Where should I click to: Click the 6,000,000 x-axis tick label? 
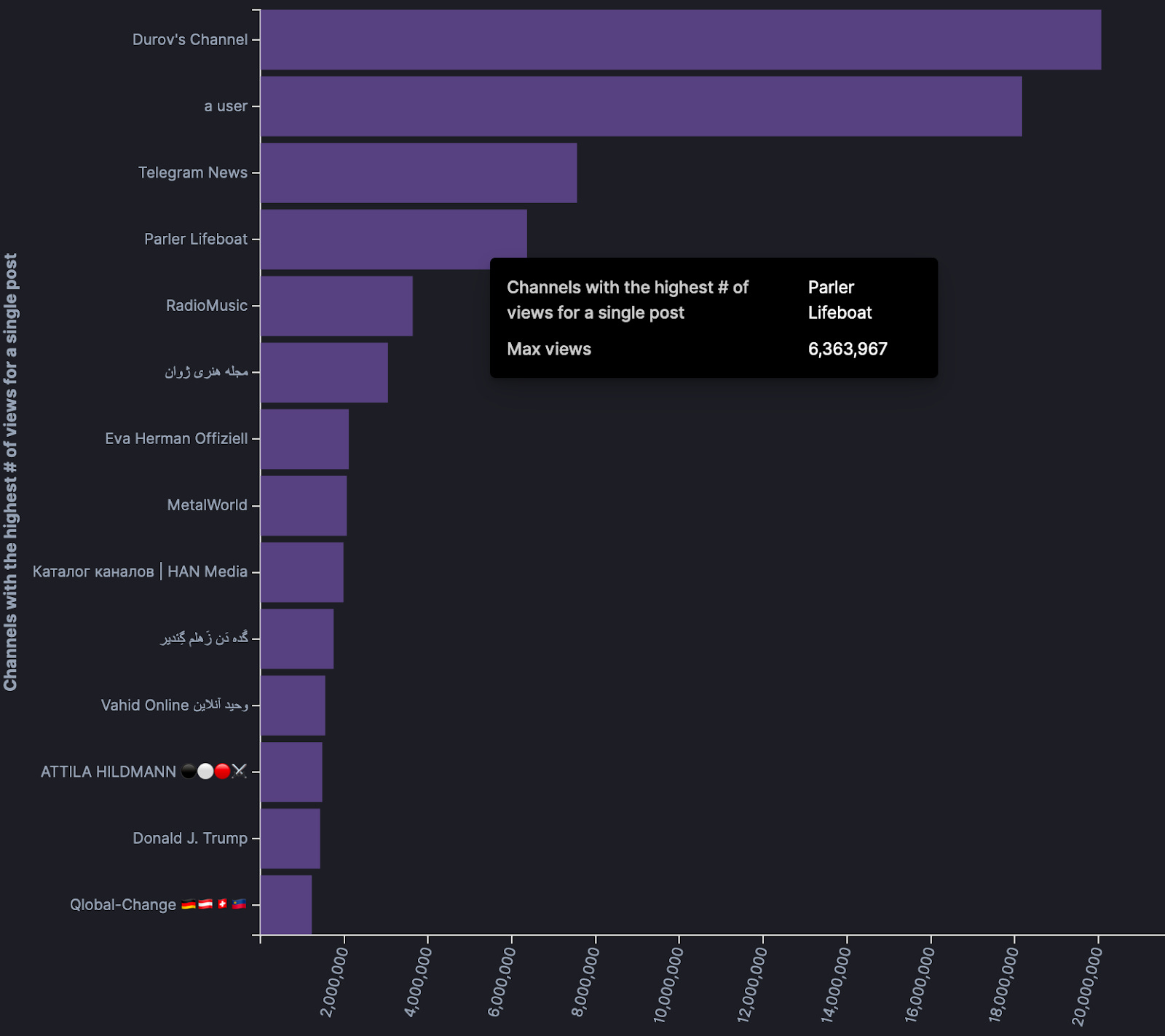click(502, 982)
